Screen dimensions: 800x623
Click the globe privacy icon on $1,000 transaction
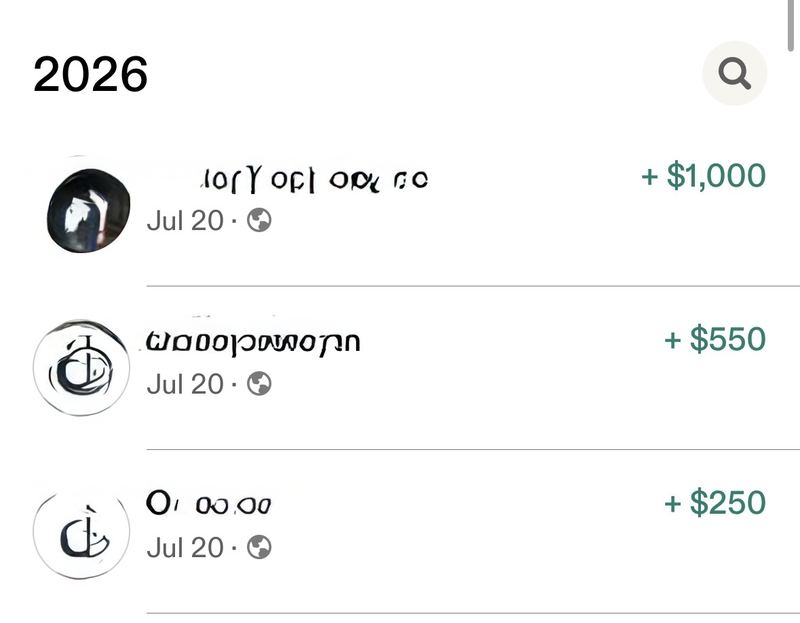coord(259,220)
